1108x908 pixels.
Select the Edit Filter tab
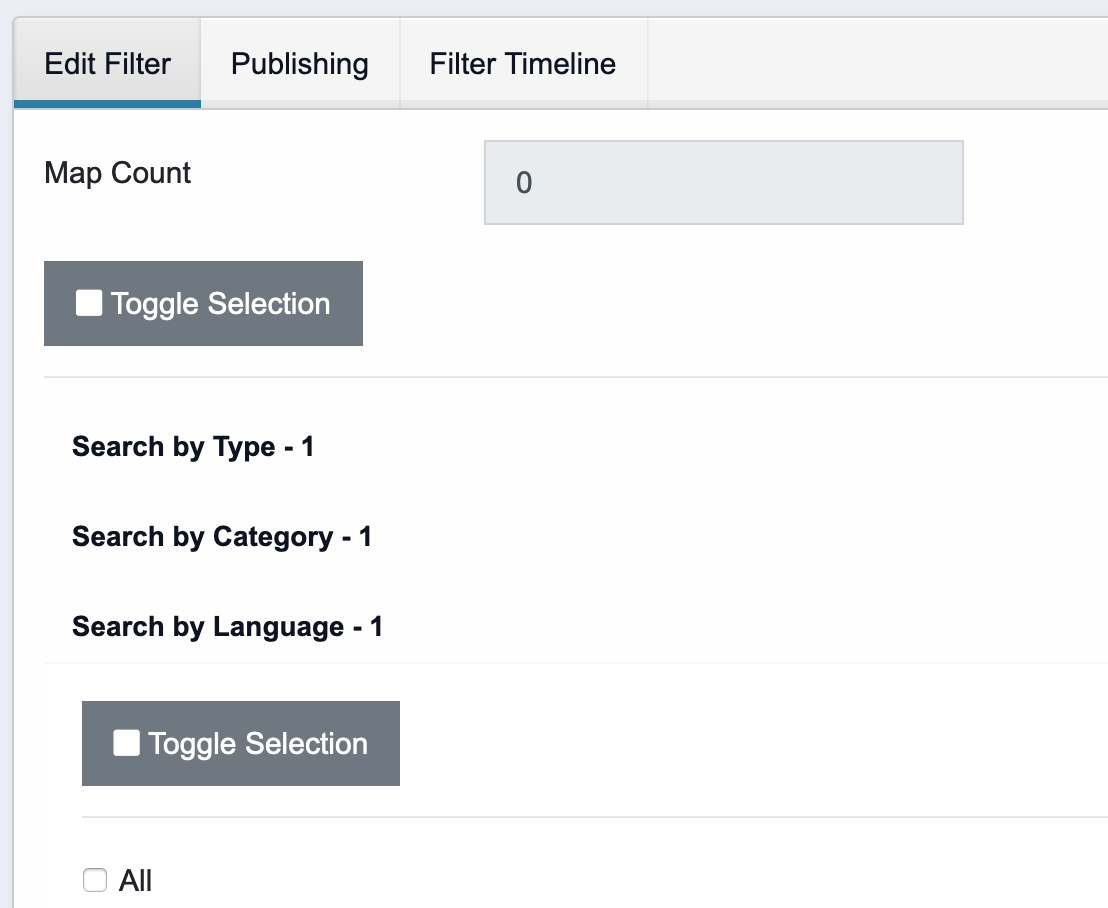pyautogui.click(x=107, y=64)
